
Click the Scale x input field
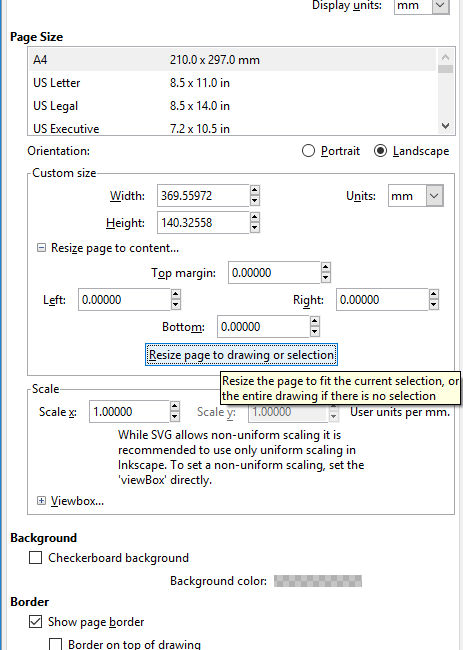[x=129, y=412]
